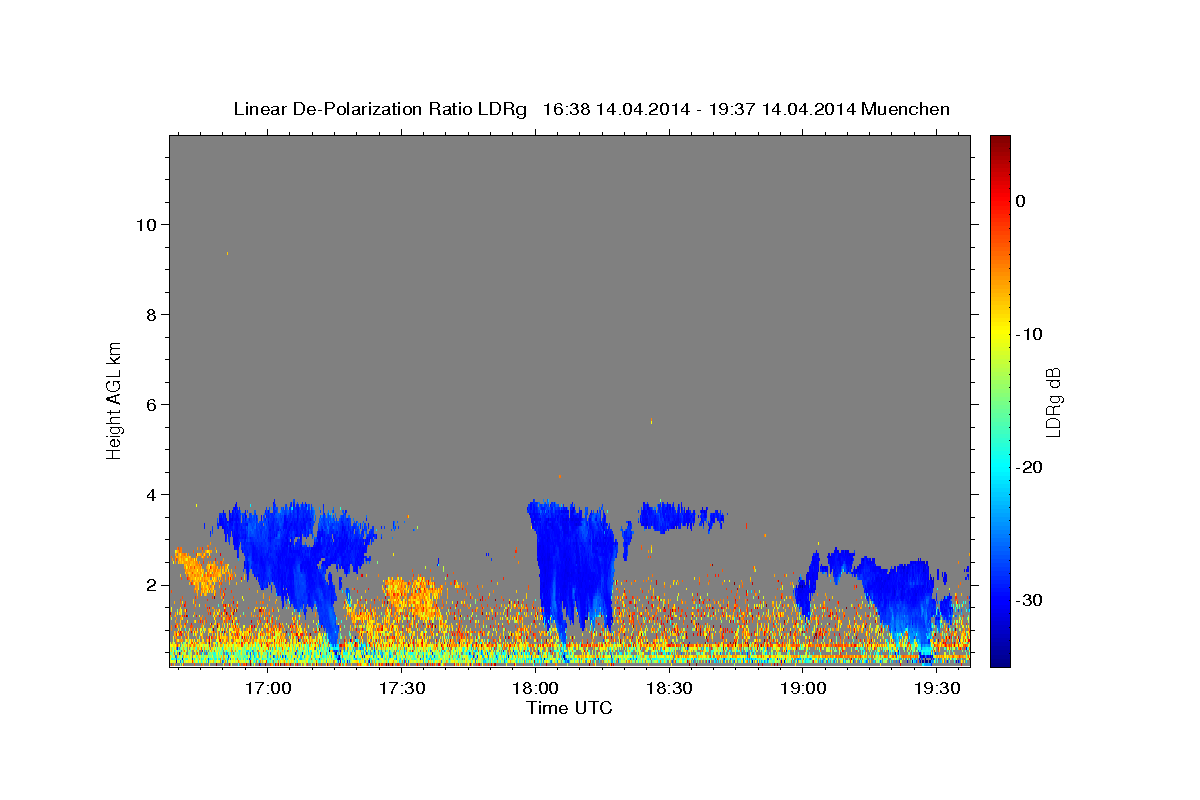Click the '19:00' time tick label
The width and height of the screenshot is (1200, 800).
(x=802, y=688)
